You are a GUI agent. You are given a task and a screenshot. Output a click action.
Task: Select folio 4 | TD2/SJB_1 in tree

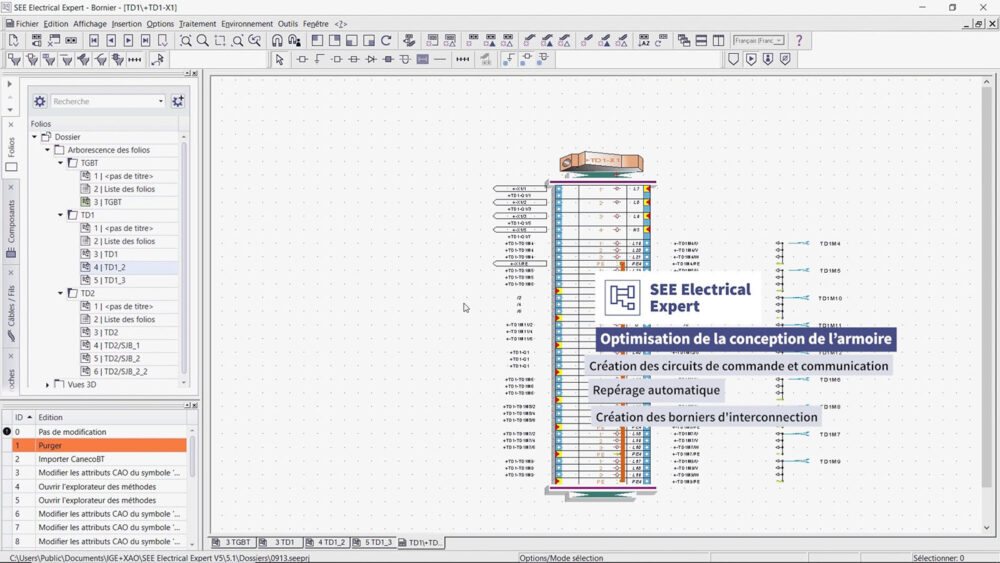coord(117,346)
